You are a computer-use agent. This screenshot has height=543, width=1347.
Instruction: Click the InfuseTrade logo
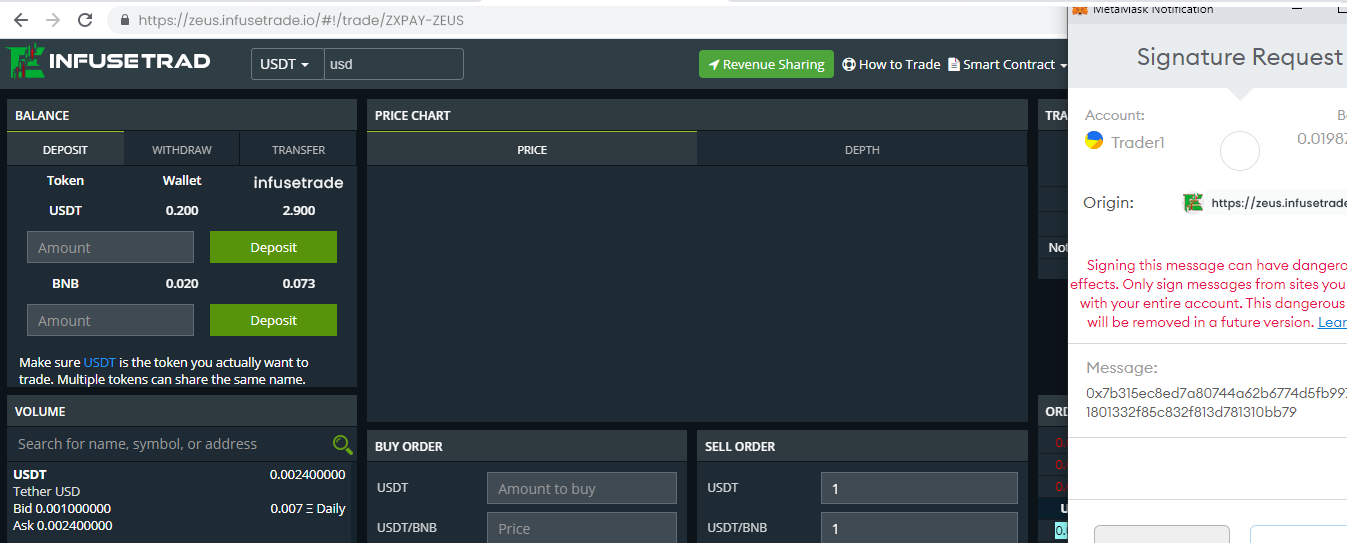click(109, 61)
